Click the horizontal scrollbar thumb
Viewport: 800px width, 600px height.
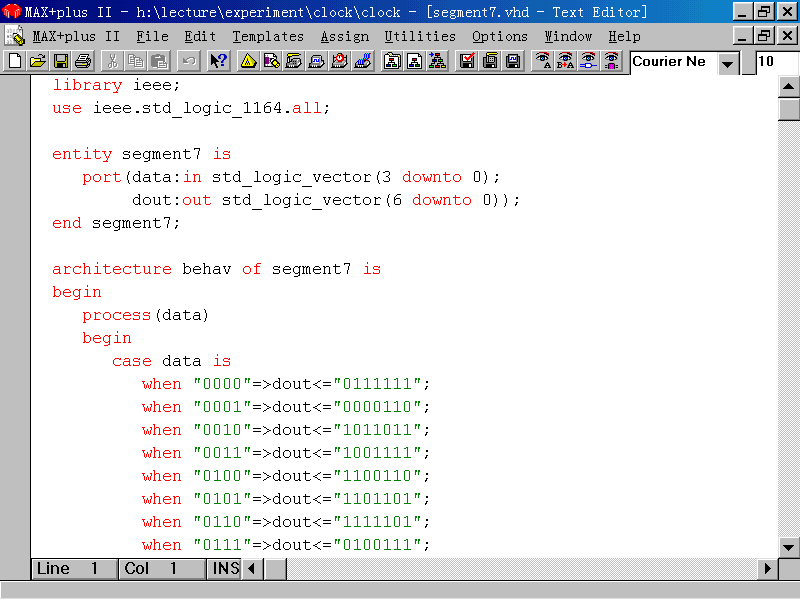coord(276,568)
